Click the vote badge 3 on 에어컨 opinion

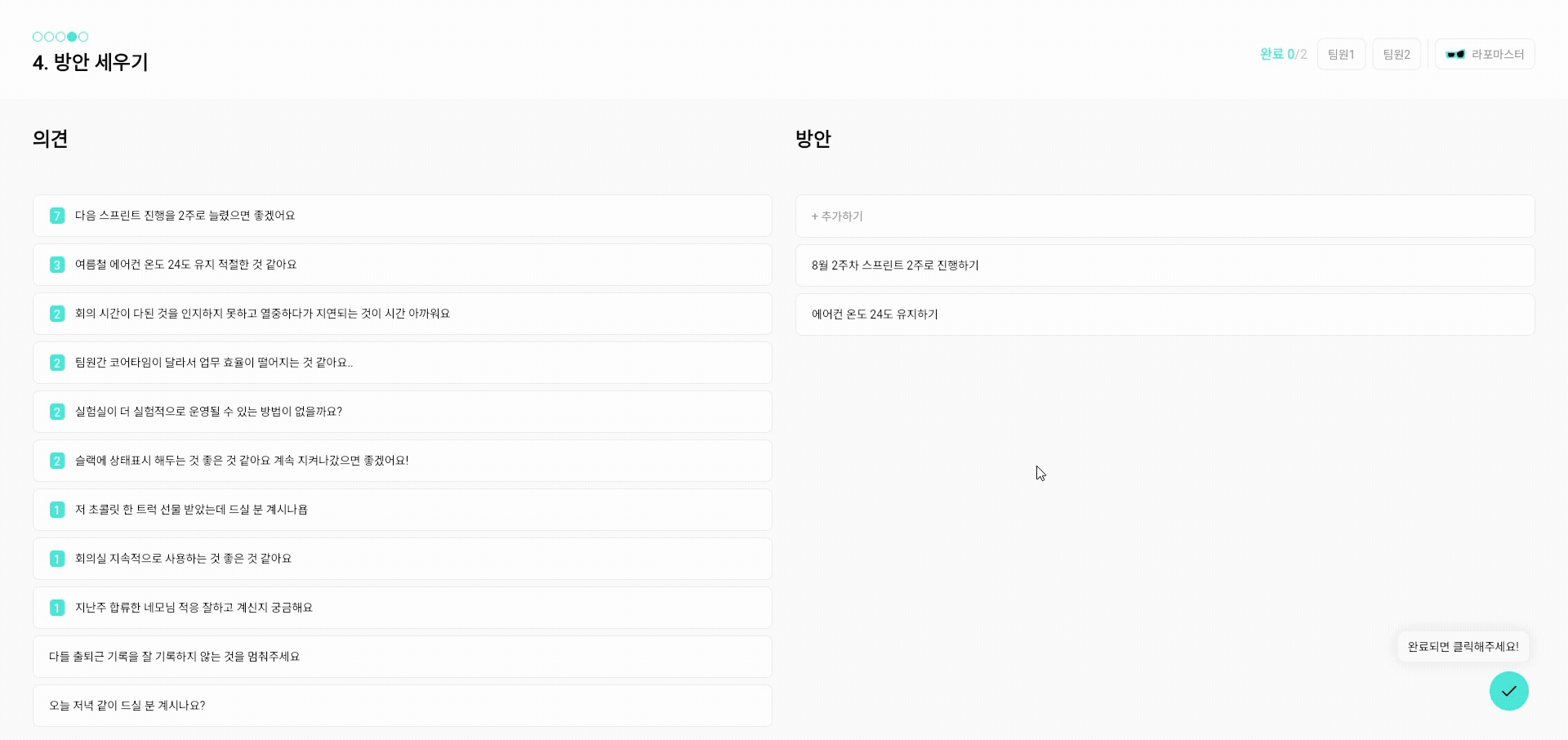pyautogui.click(x=57, y=265)
